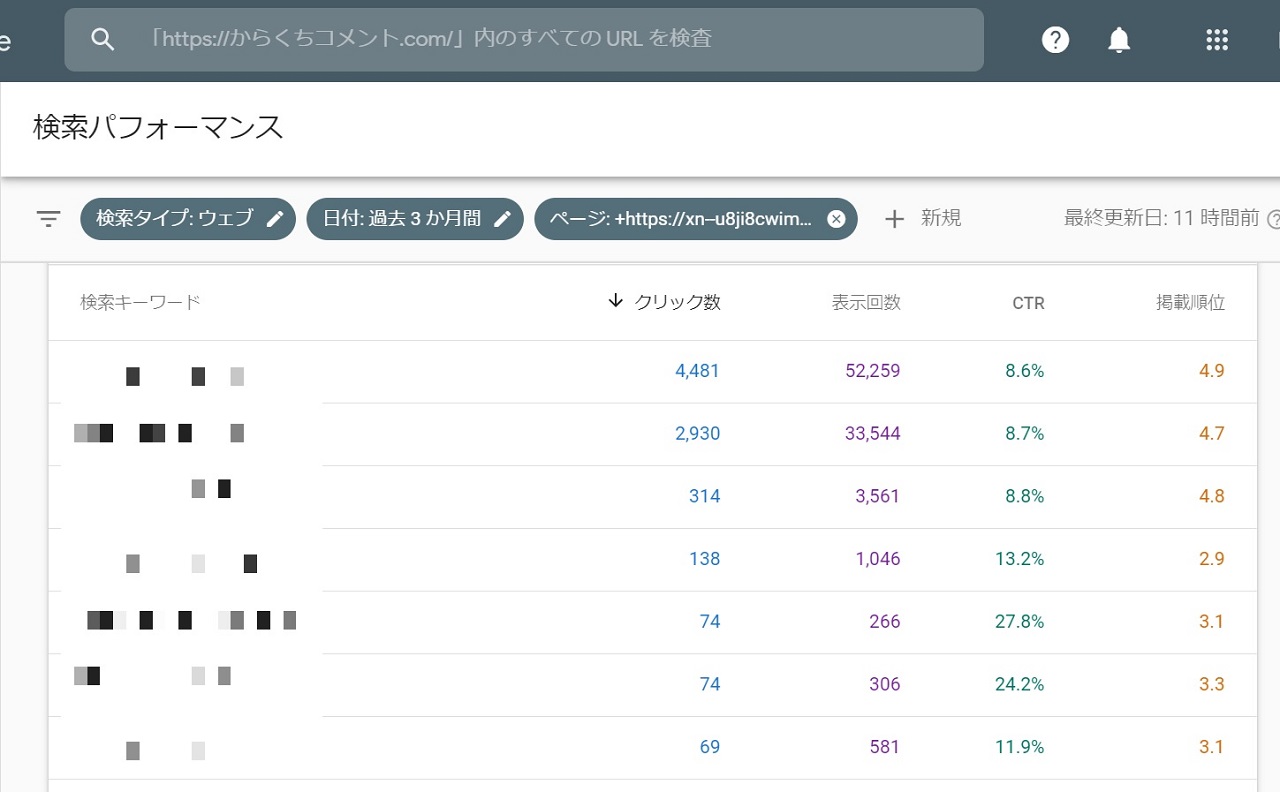
Task: Open the 検索タイプ: ウェブ filter chip
Action: click(175, 219)
